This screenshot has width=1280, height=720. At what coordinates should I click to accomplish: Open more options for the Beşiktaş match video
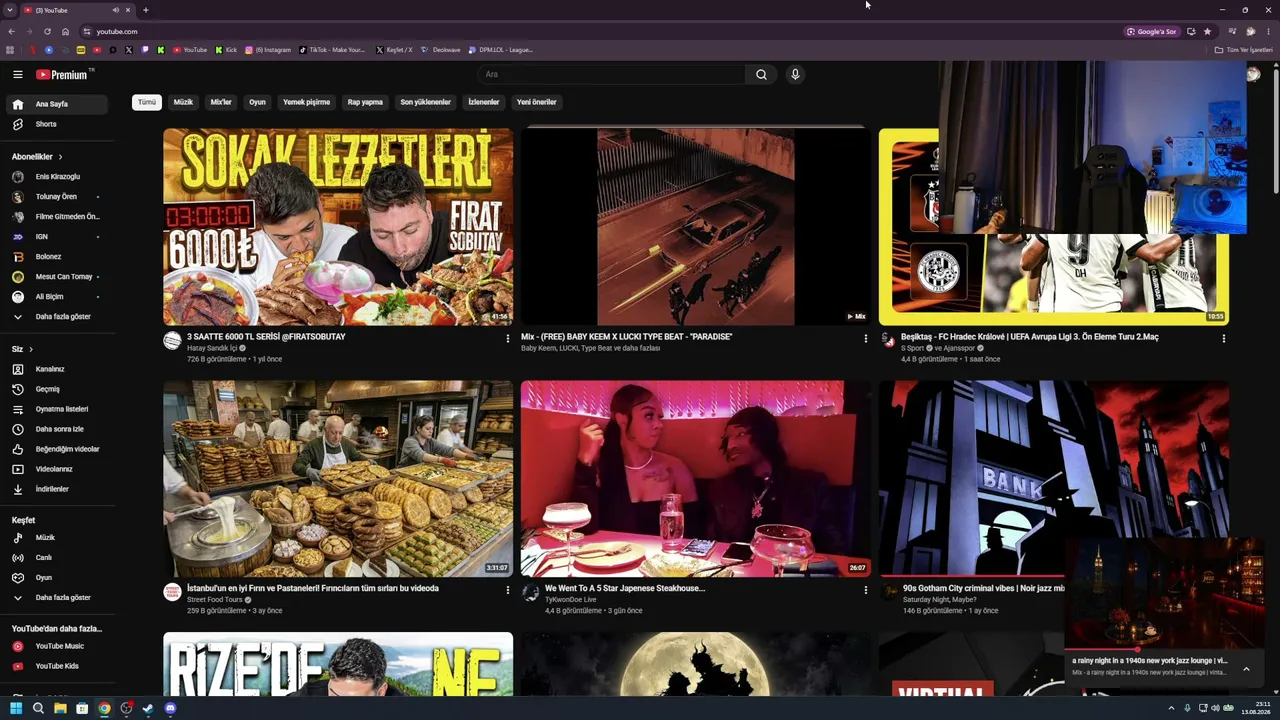coord(1223,339)
